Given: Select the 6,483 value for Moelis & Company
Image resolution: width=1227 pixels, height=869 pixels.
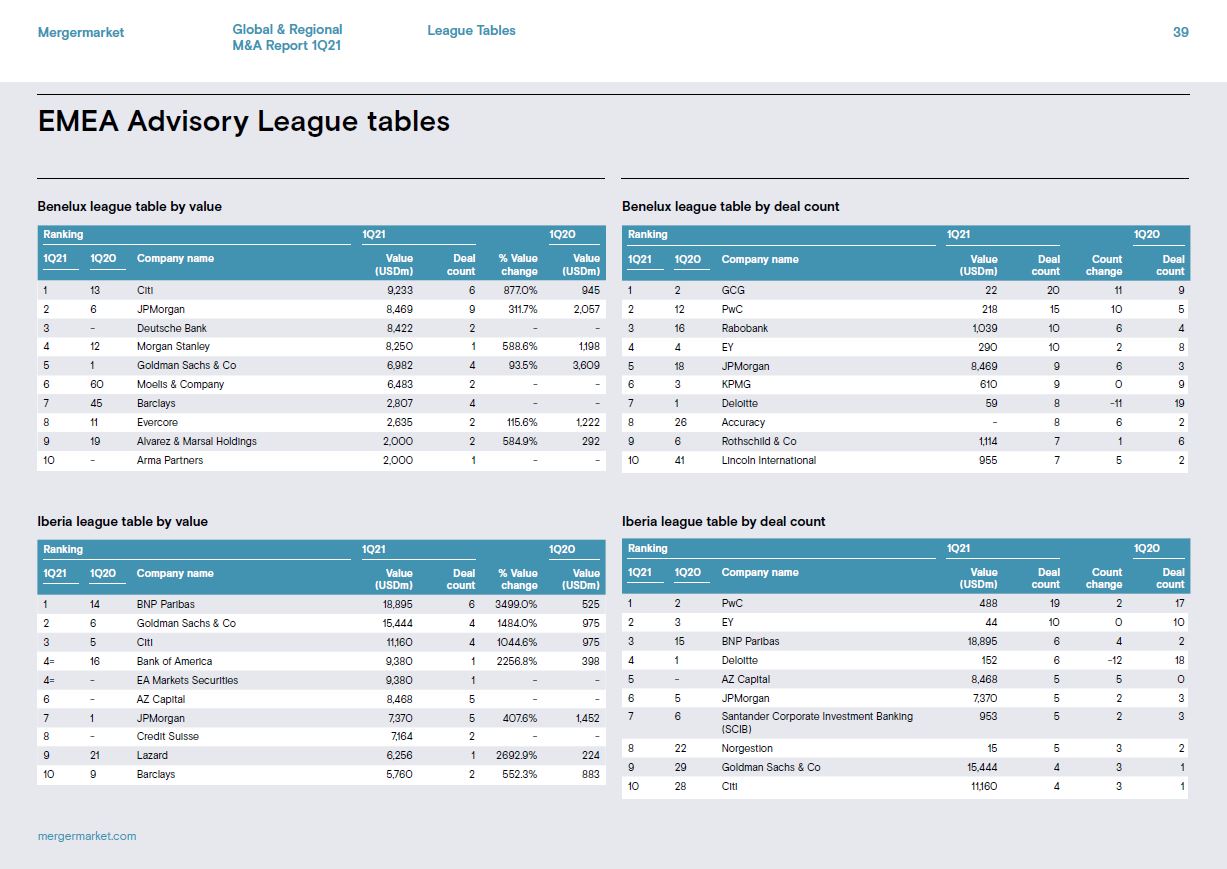Looking at the screenshot, I should (x=398, y=384).
